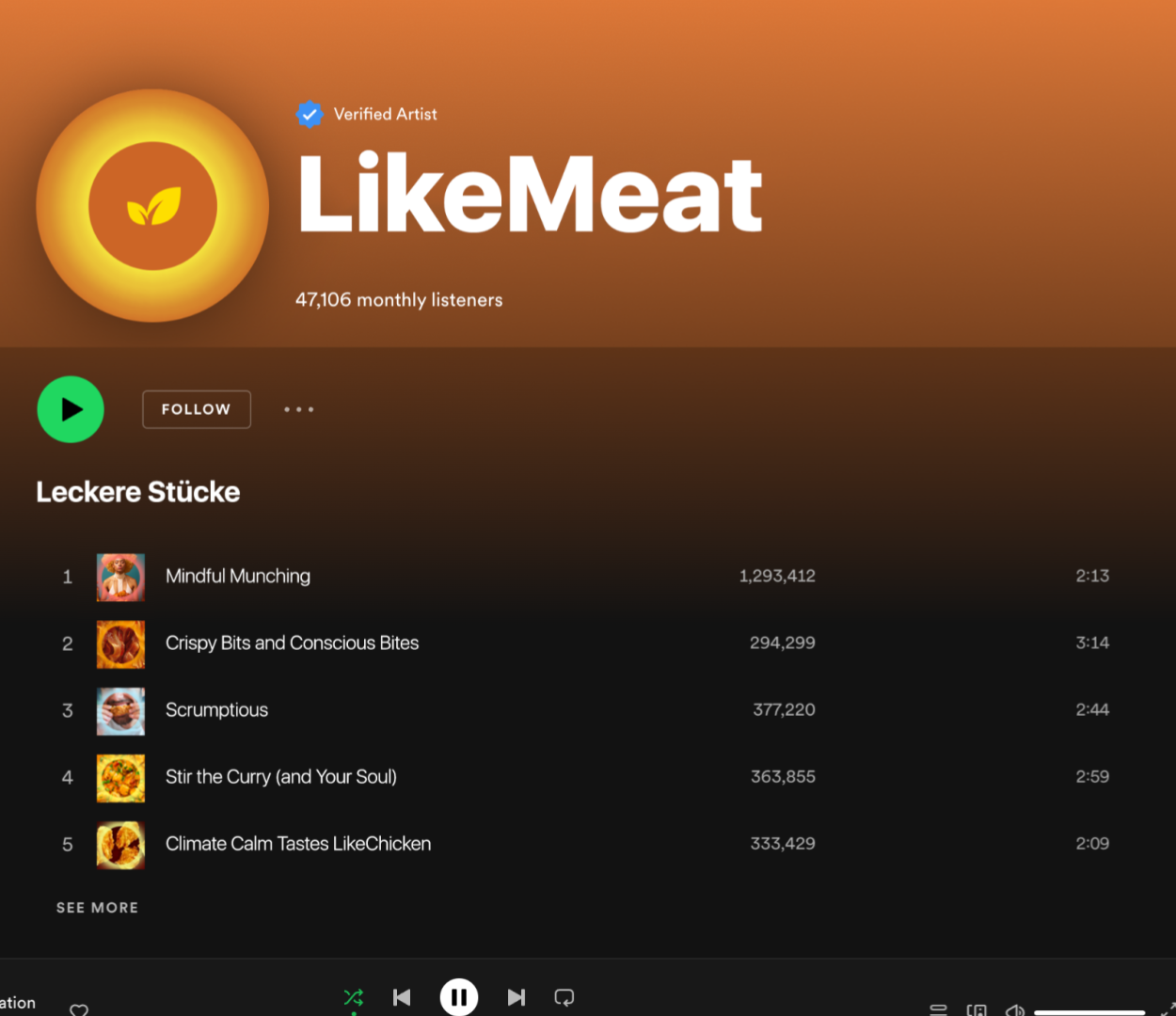Skip to the next track

click(516, 997)
